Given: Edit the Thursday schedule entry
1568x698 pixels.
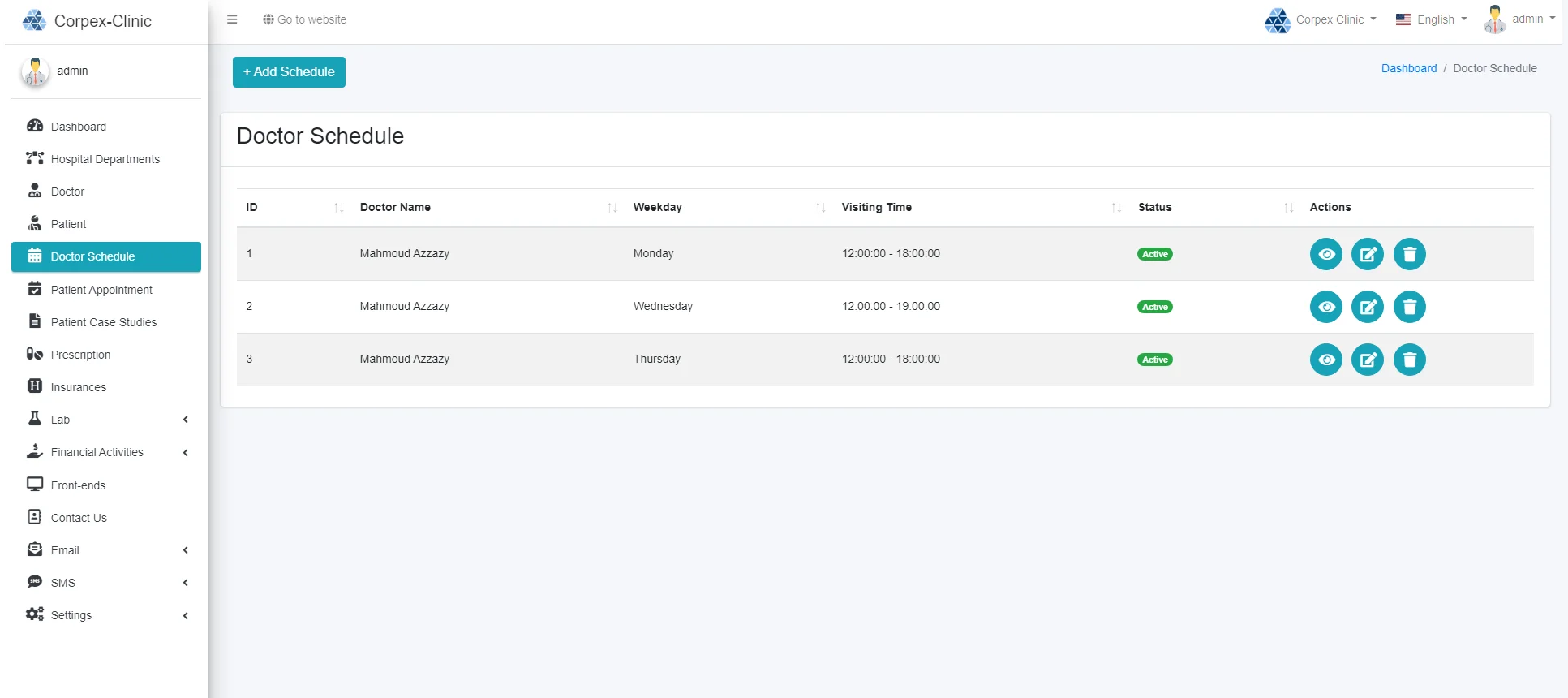Looking at the screenshot, I should point(1367,360).
